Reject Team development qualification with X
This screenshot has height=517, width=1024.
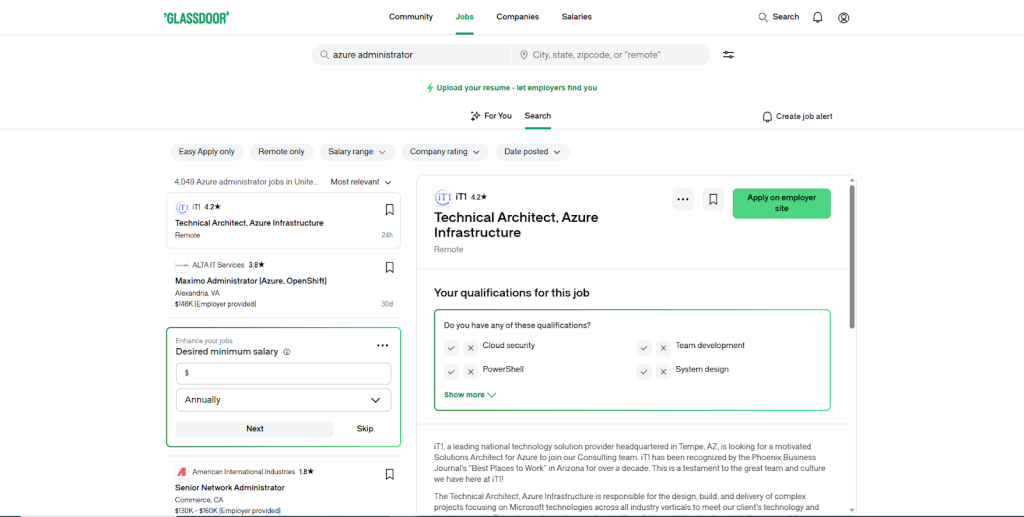coord(664,348)
